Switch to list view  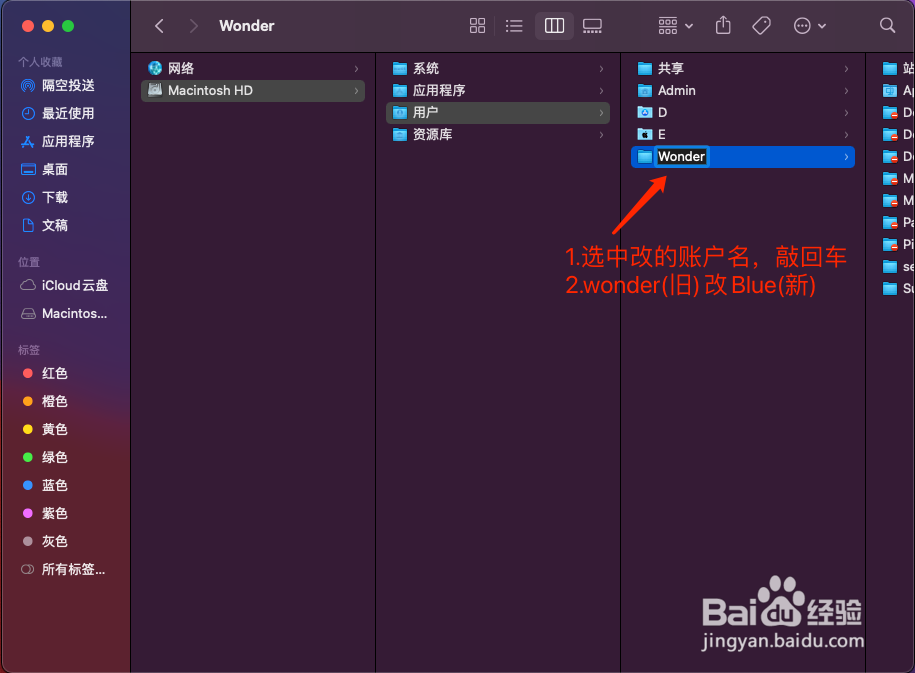pos(514,25)
